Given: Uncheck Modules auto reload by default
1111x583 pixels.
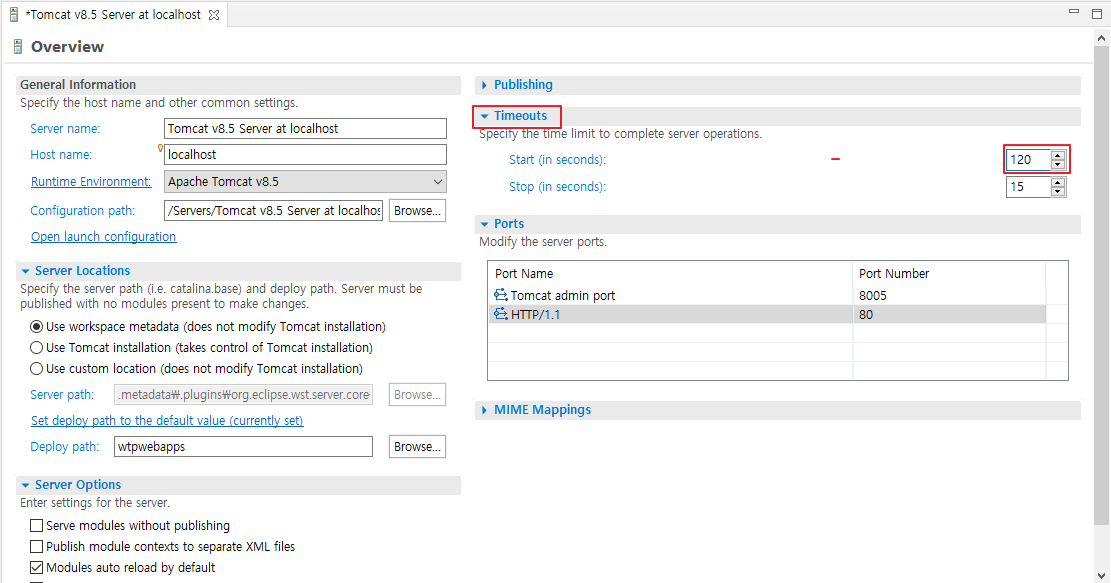Looking at the screenshot, I should pos(36,567).
